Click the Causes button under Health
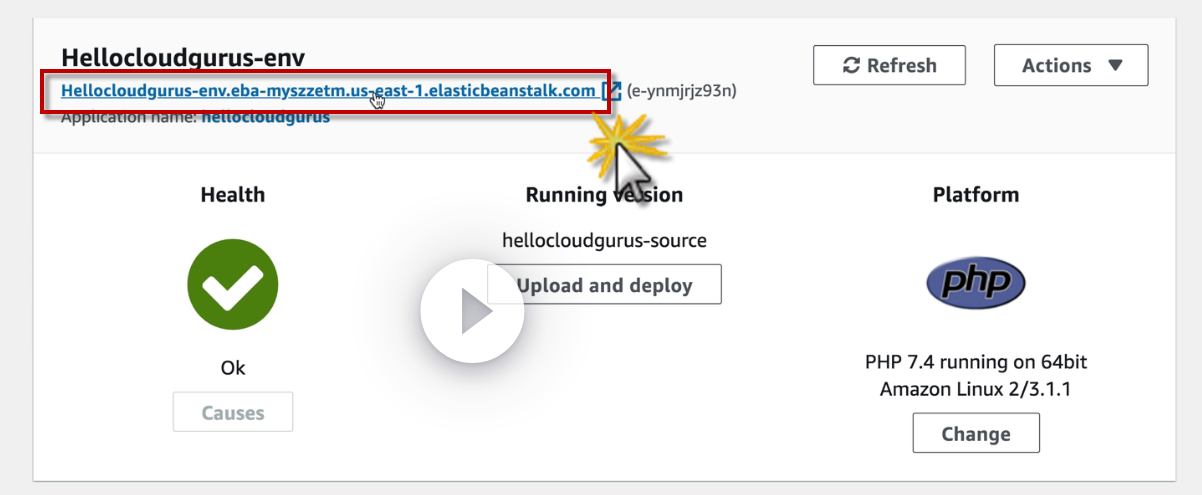This screenshot has height=495, width=1202. coord(233,412)
